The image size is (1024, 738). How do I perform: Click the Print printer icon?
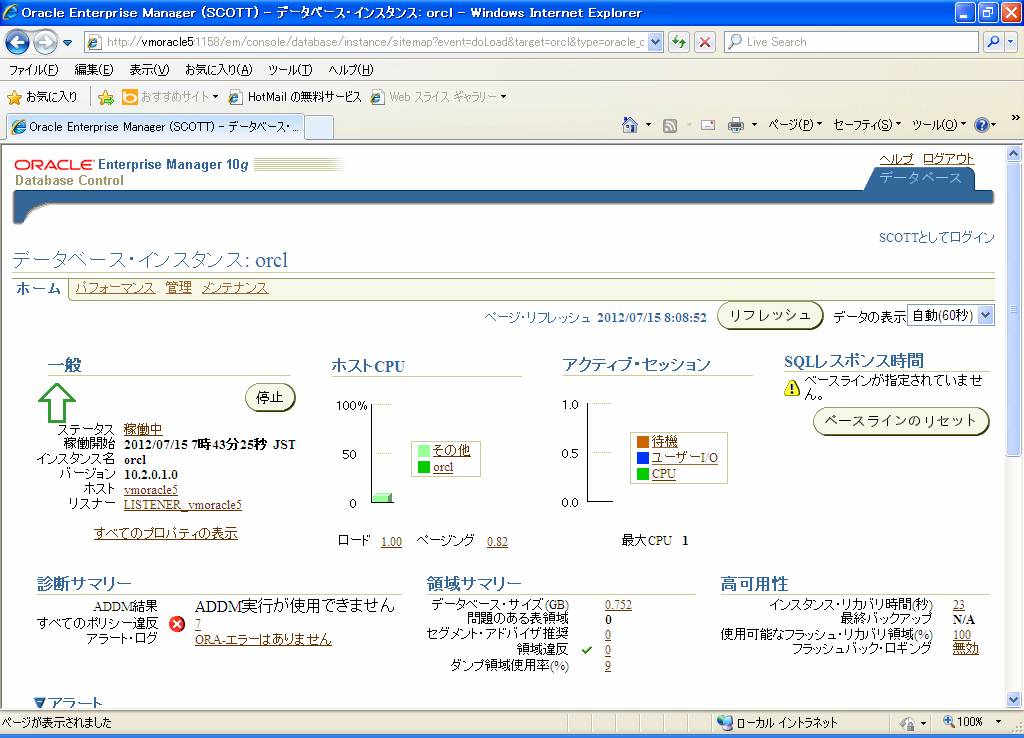pos(735,125)
